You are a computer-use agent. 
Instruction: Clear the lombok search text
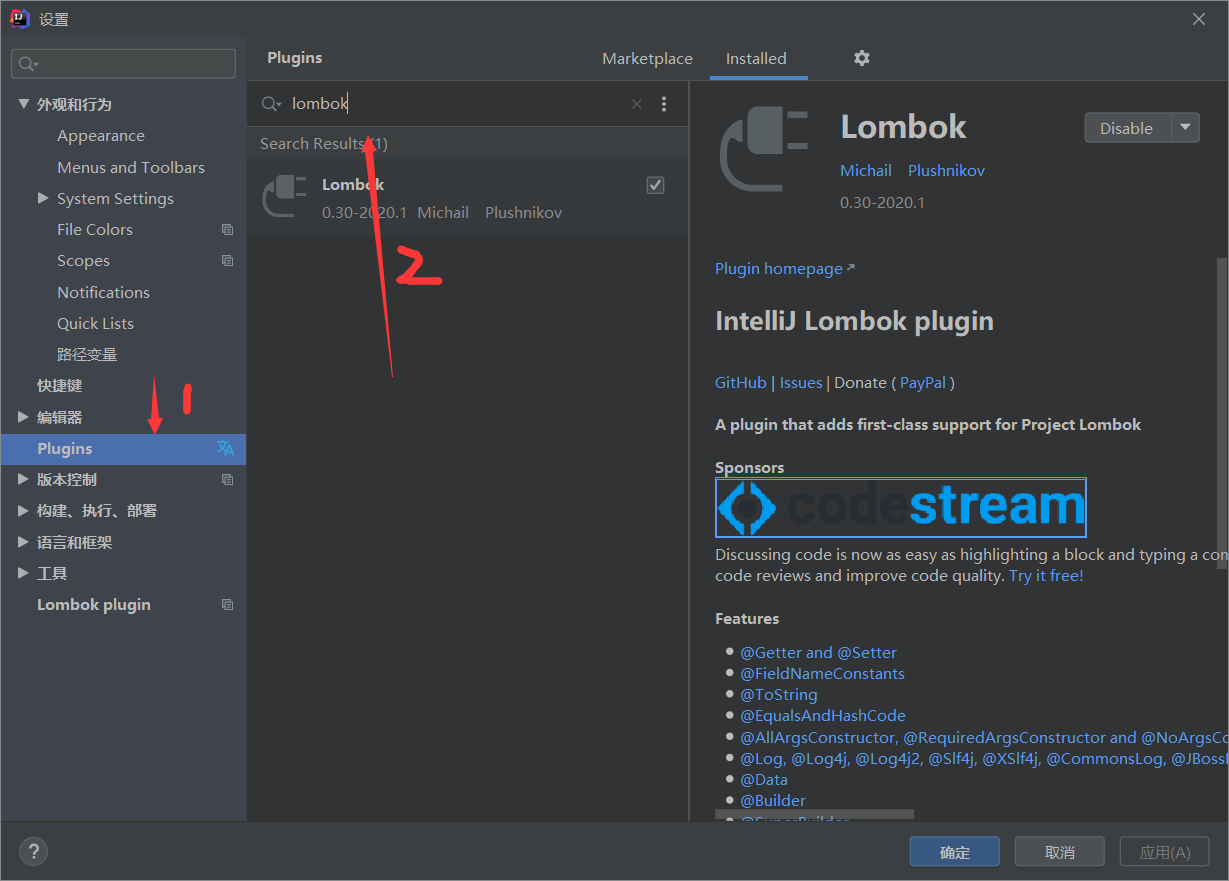[637, 104]
